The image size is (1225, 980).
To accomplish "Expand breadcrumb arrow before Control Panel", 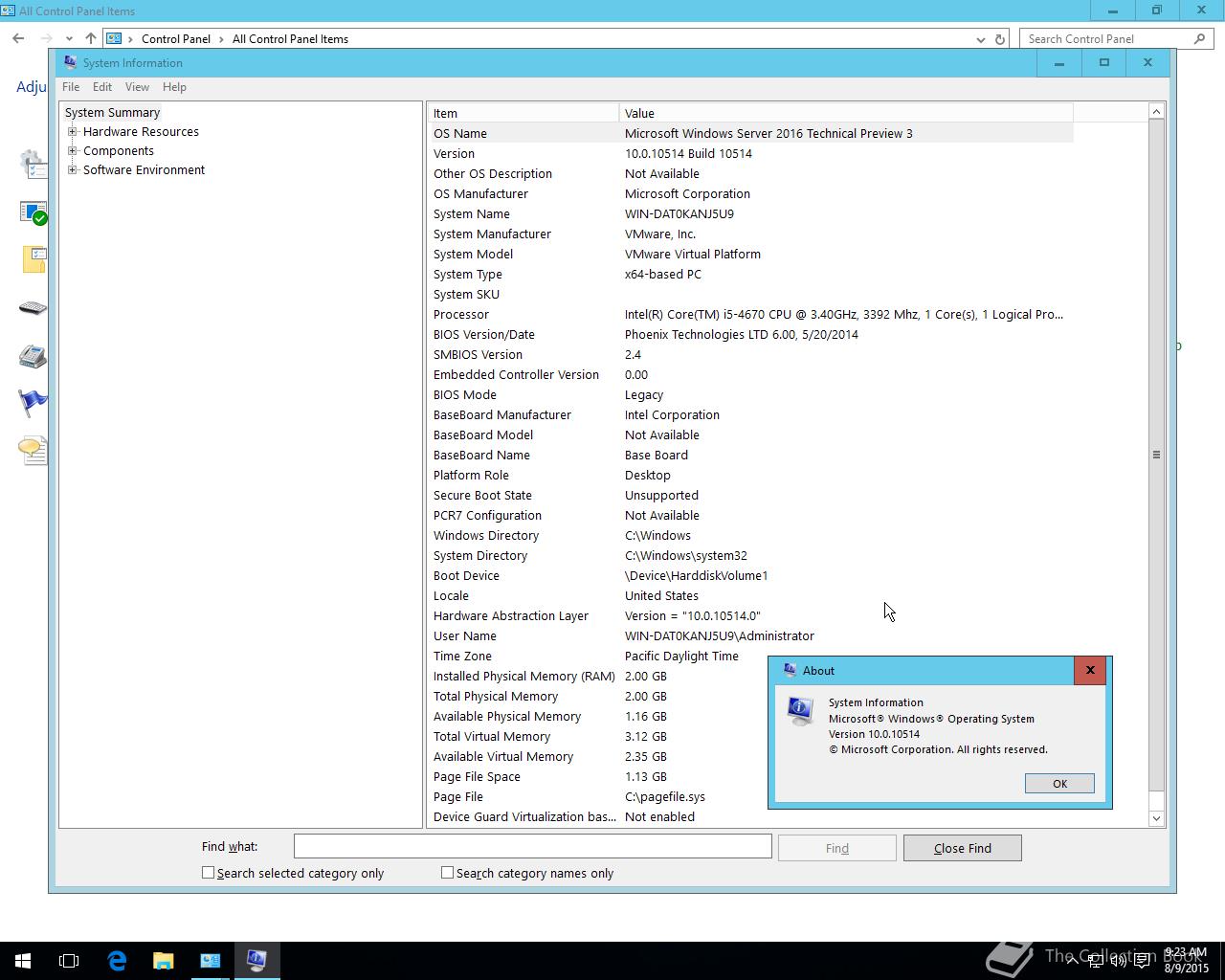I will (x=131, y=38).
